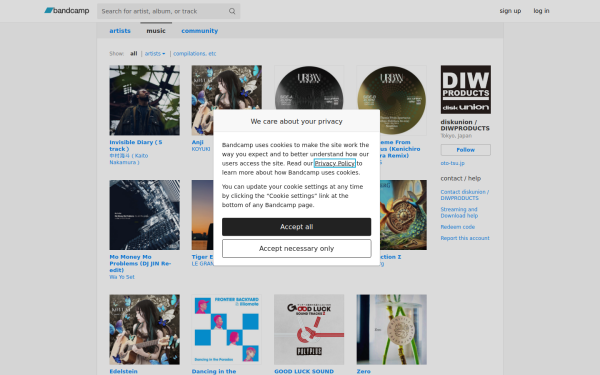Open the Report this account link

click(465, 238)
